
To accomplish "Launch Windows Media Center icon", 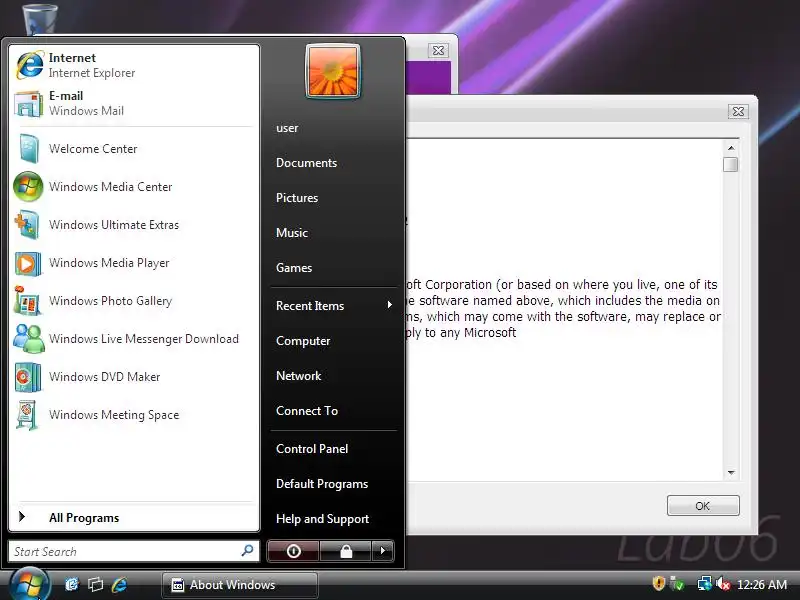I will [28, 187].
